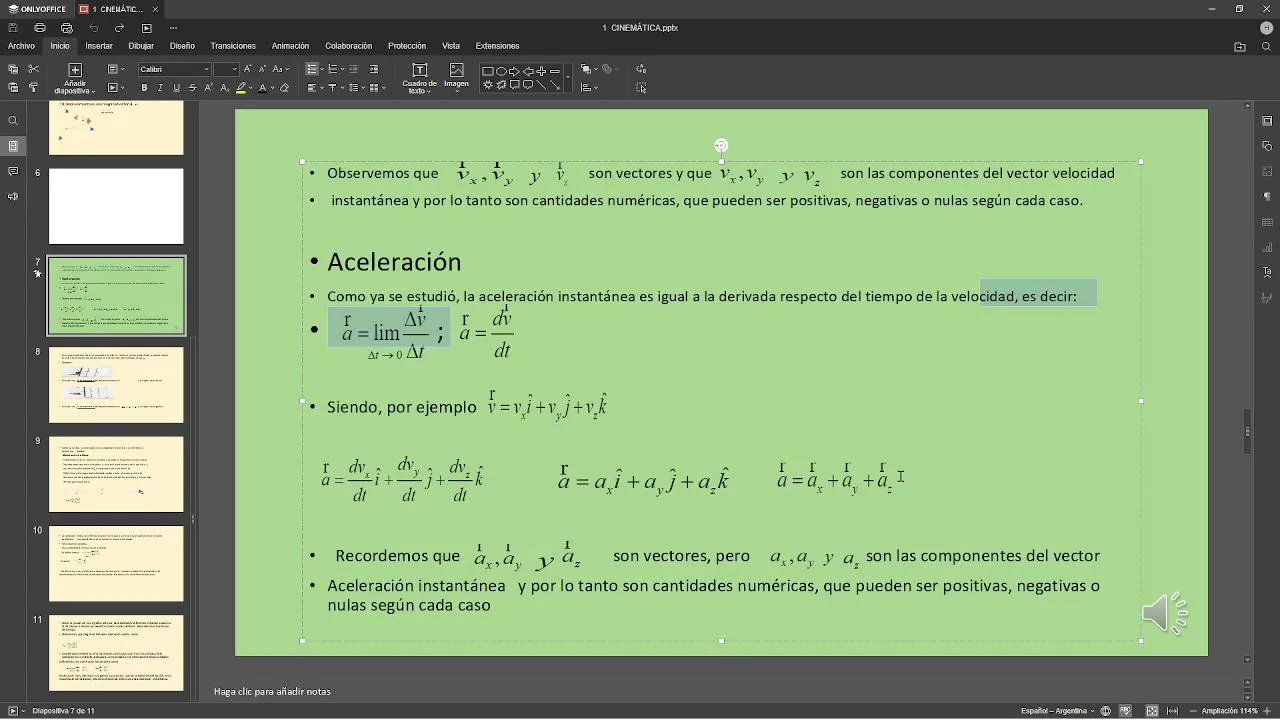The height and width of the screenshot is (720, 1280).
Task: Increase font size
Action: click(248, 69)
